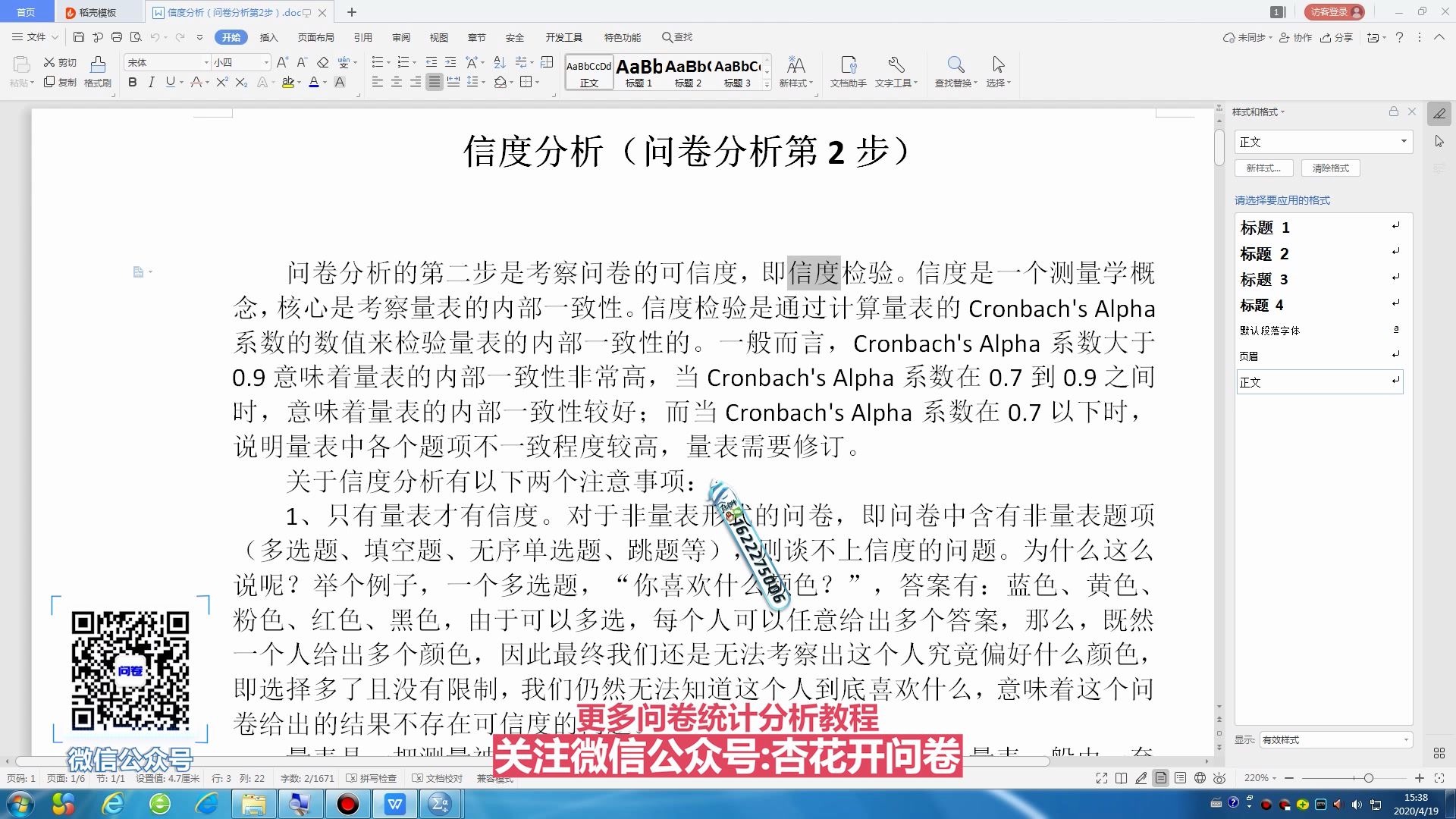Apply superscript formatting

[221, 82]
